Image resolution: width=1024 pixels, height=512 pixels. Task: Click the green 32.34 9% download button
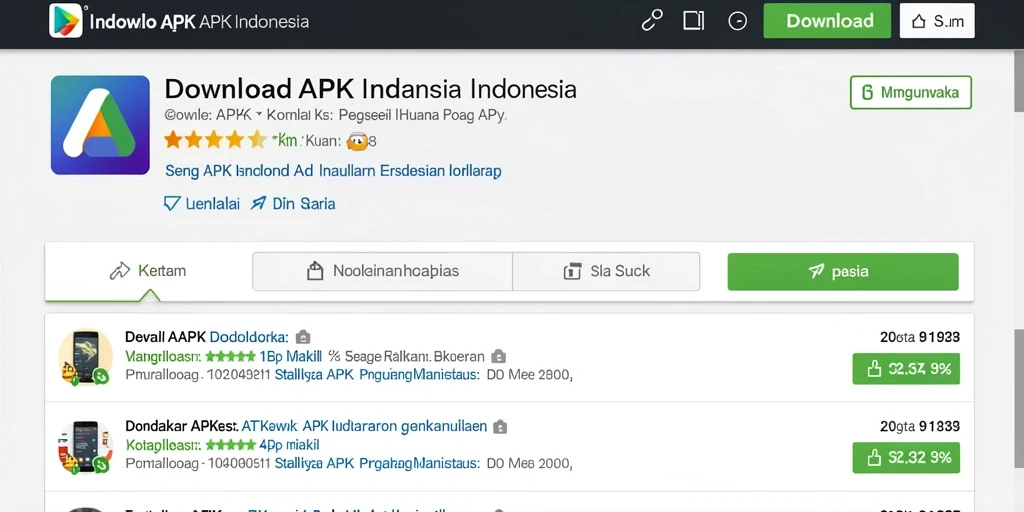[906, 369]
